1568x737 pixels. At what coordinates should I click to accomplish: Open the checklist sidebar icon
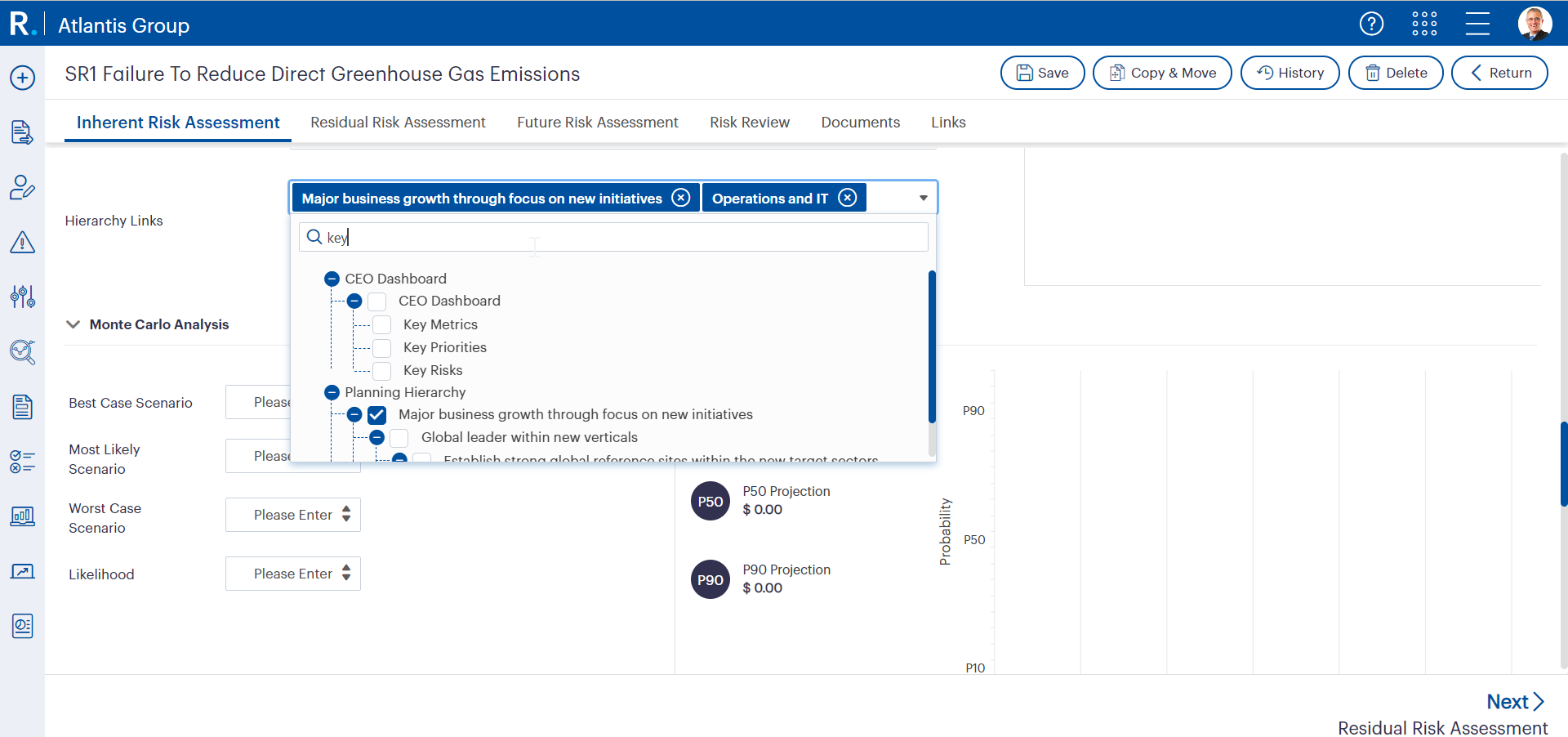pyautogui.click(x=22, y=462)
